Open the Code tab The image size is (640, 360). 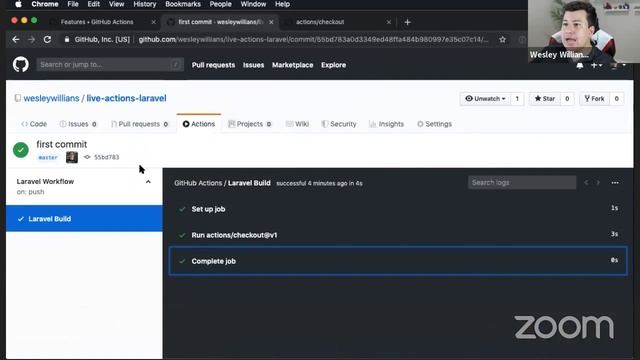(34, 124)
